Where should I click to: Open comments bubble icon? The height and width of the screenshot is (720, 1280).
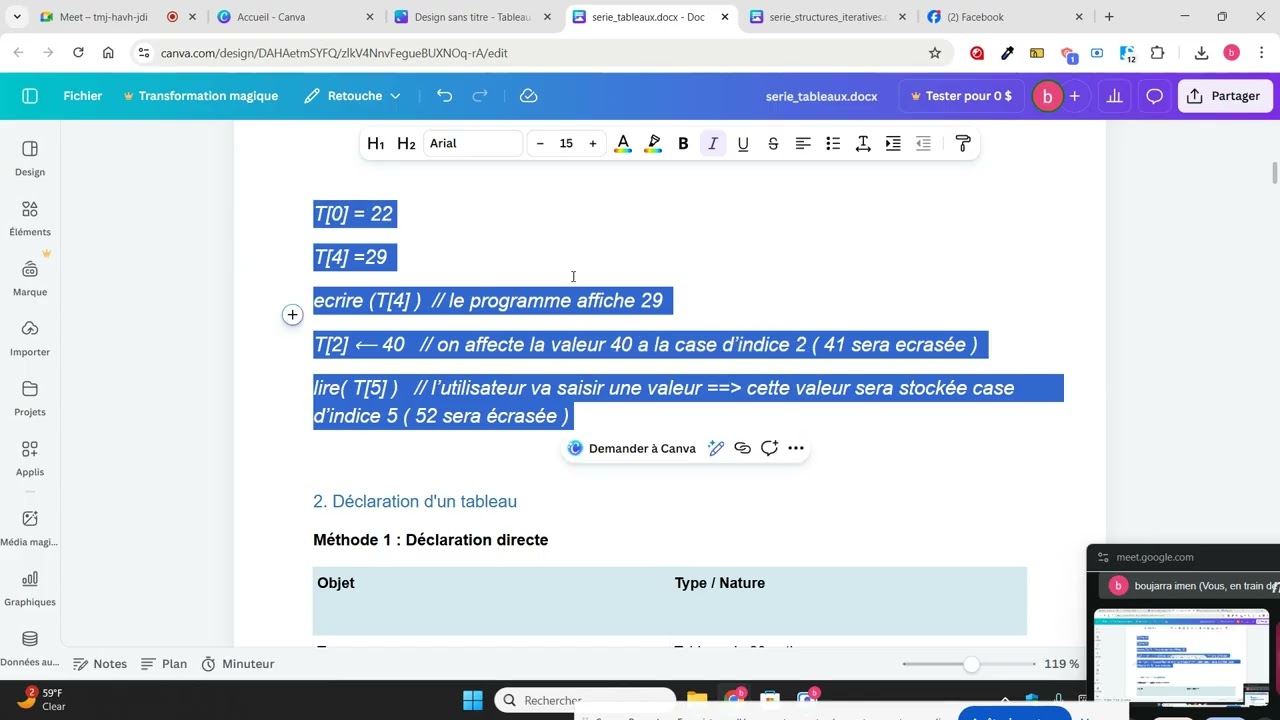(x=1154, y=96)
